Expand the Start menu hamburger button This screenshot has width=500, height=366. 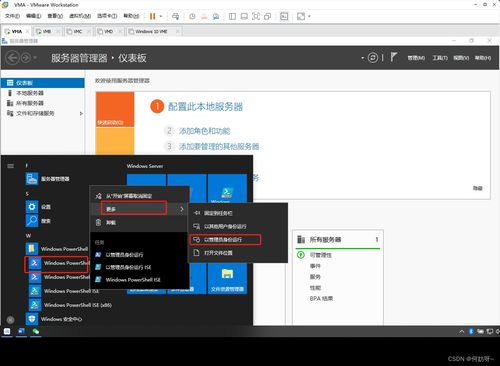11,166
